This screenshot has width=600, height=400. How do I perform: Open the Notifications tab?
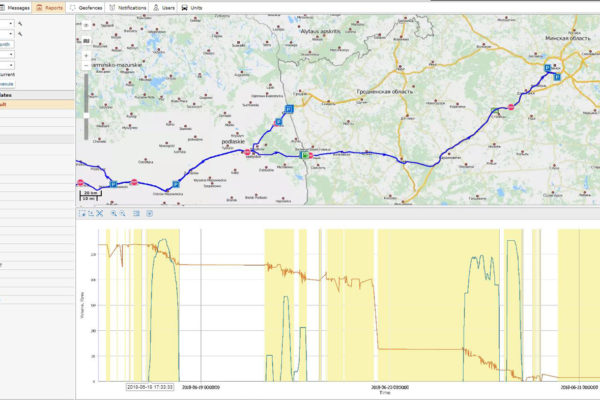pyautogui.click(x=130, y=7)
